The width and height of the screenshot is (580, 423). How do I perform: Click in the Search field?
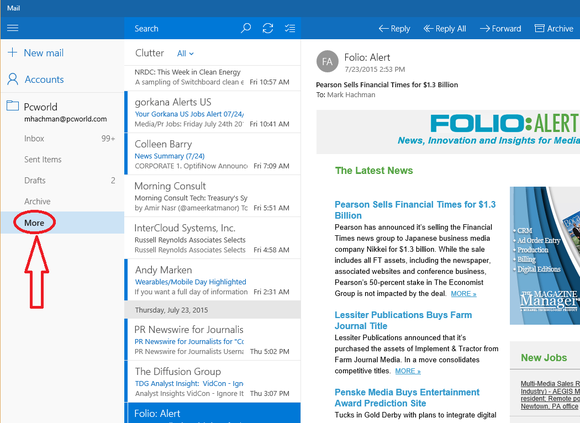point(181,28)
